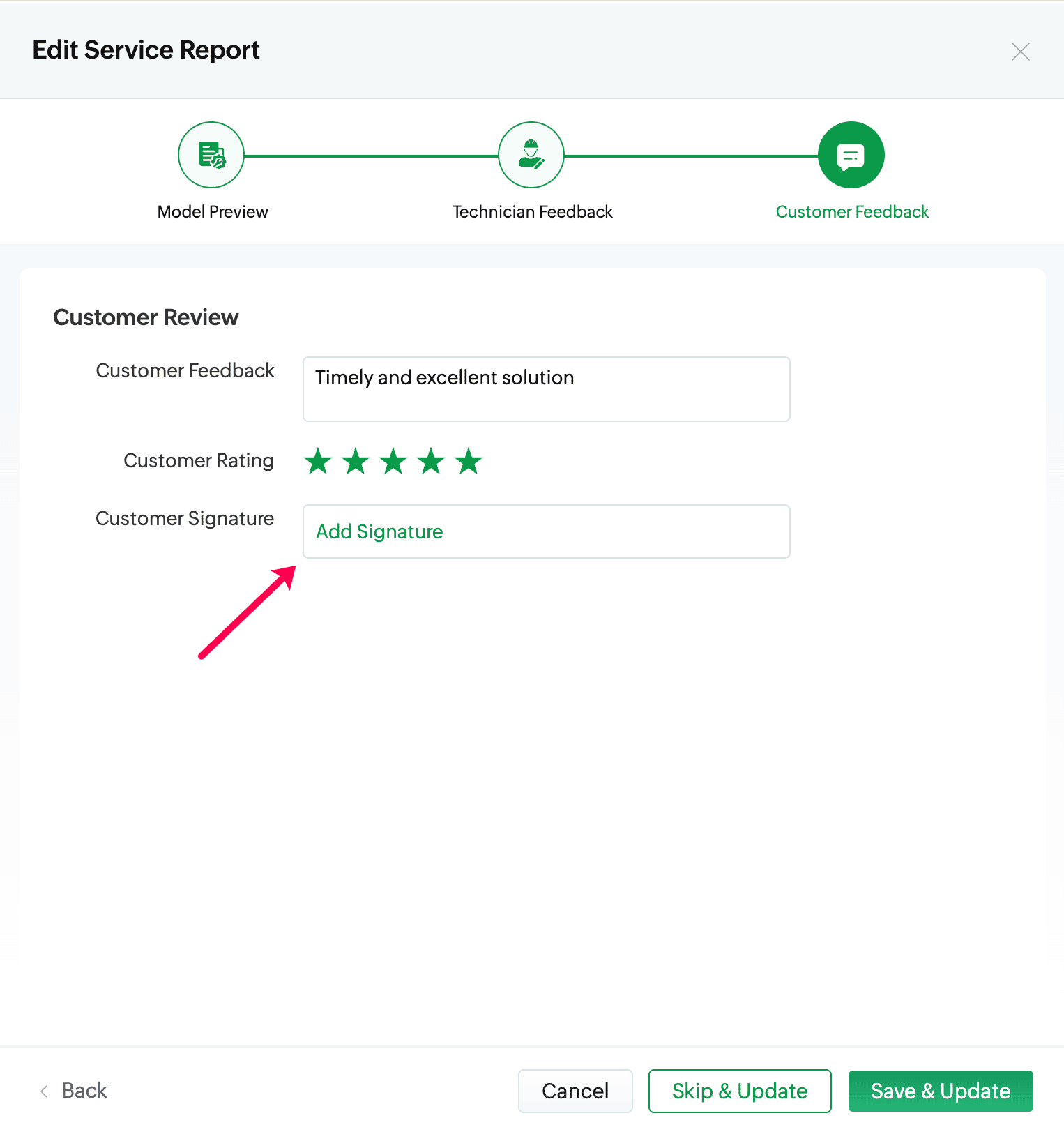The image size is (1064, 1134).
Task: Set customer rating to three stars
Action: [393, 461]
